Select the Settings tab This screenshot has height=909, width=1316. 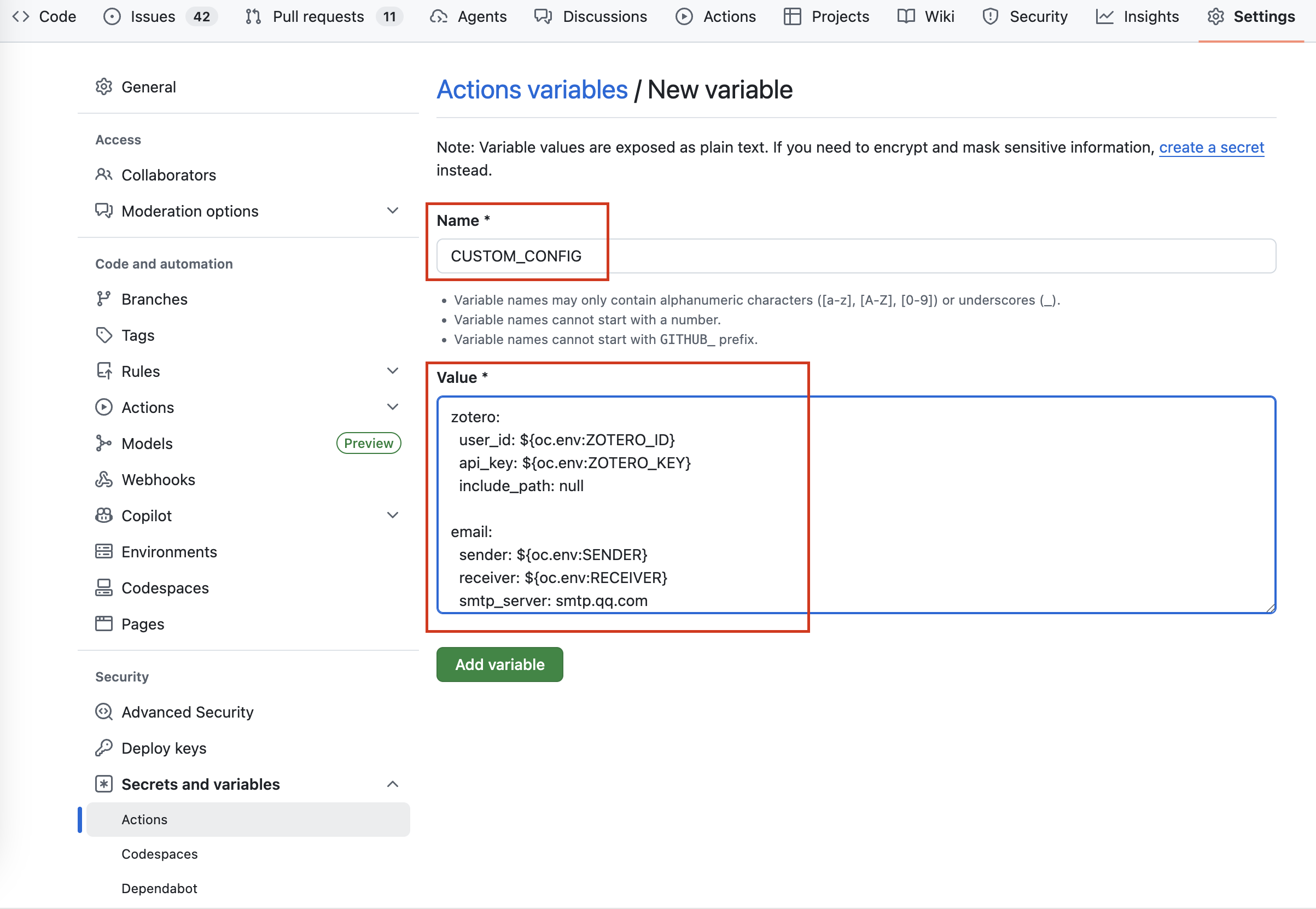click(1251, 16)
